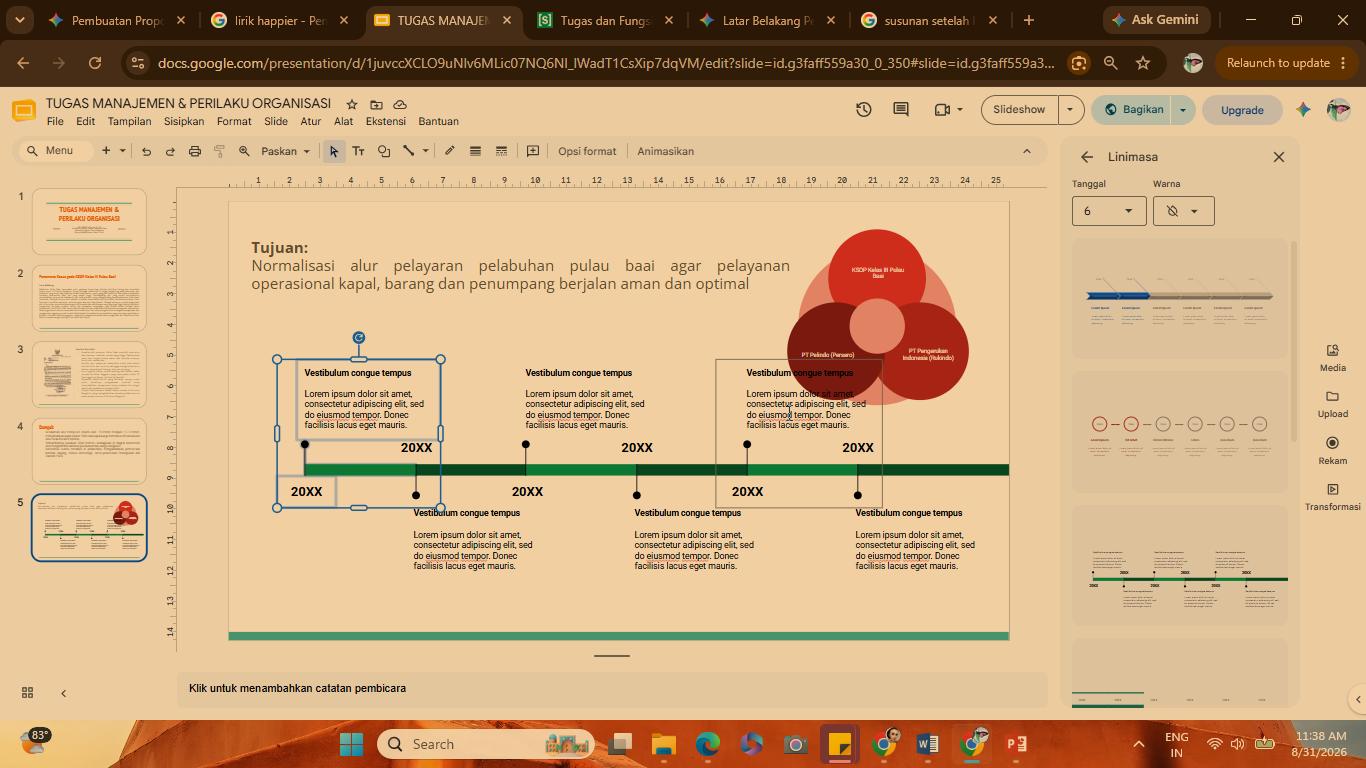The height and width of the screenshot is (768, 1366).
Task: Click the Animasikan button
Action: [665, 151]
